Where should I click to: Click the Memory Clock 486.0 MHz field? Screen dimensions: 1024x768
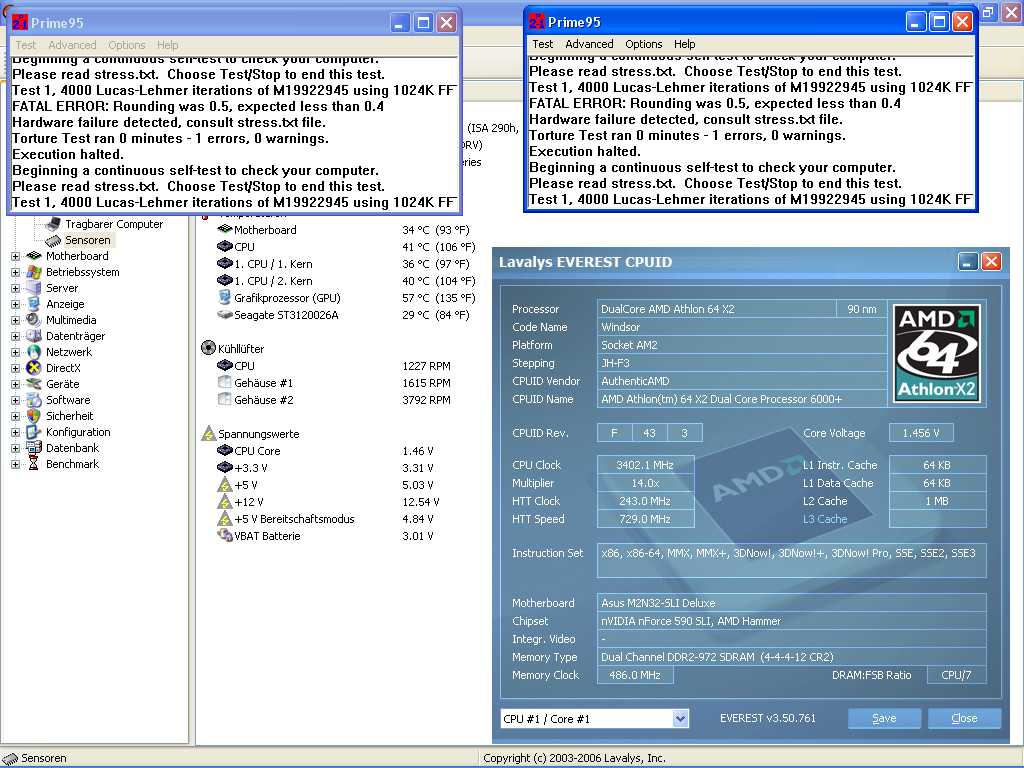(x=635, y=675)
